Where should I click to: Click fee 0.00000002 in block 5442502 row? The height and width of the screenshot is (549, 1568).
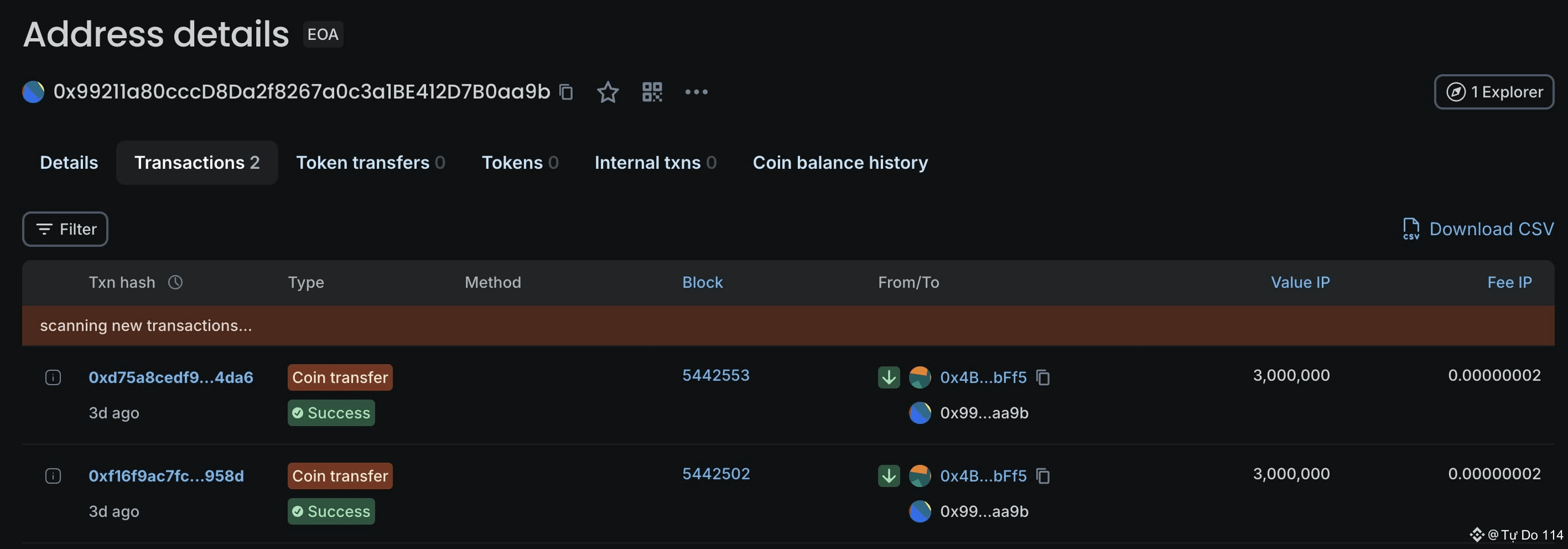1494,474
